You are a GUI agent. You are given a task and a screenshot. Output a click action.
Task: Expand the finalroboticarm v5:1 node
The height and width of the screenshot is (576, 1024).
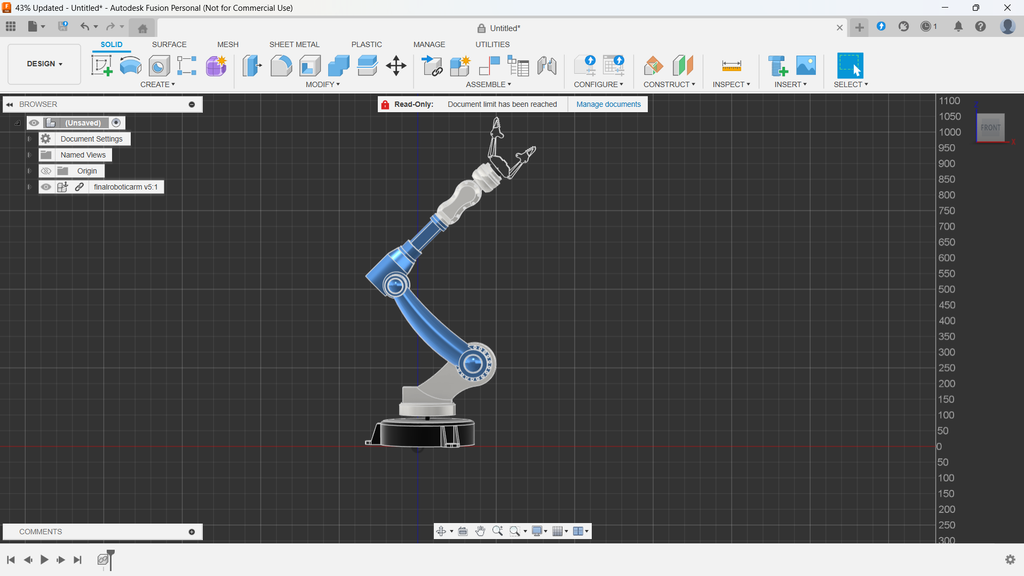(x=29, y=187)
